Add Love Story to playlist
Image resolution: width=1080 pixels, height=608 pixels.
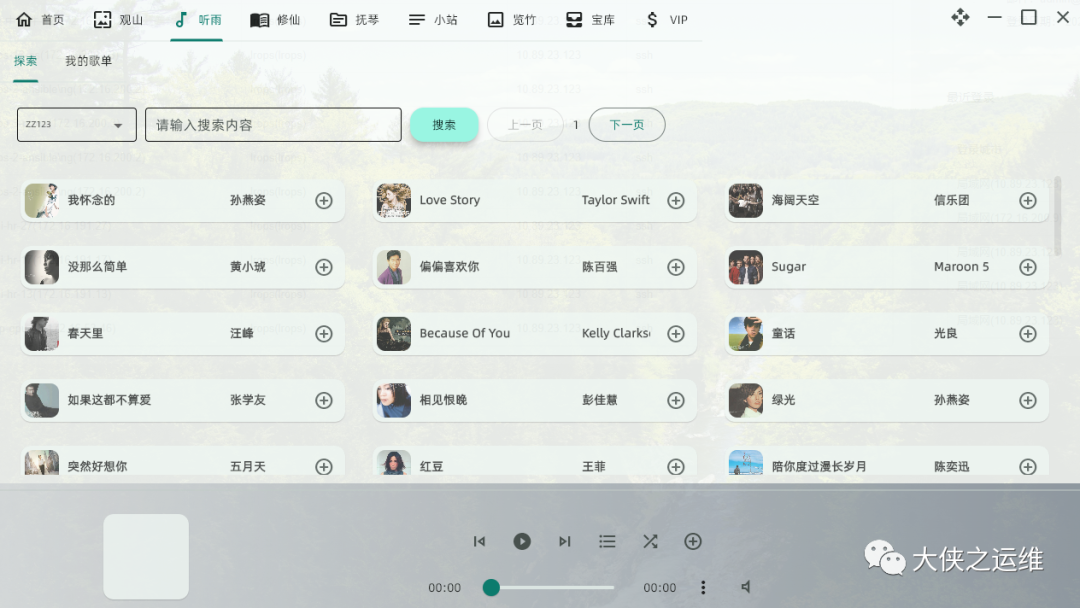(x=676, y=200)
